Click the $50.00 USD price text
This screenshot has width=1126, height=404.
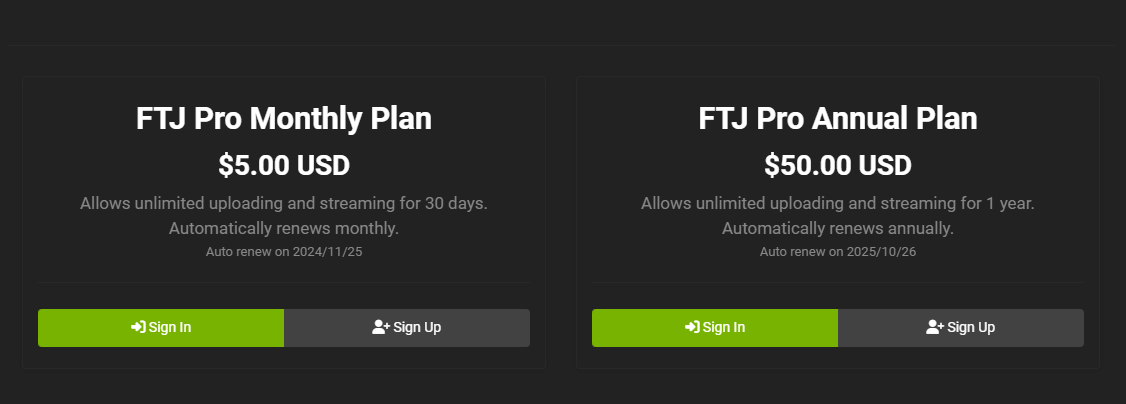pos(837,166)
